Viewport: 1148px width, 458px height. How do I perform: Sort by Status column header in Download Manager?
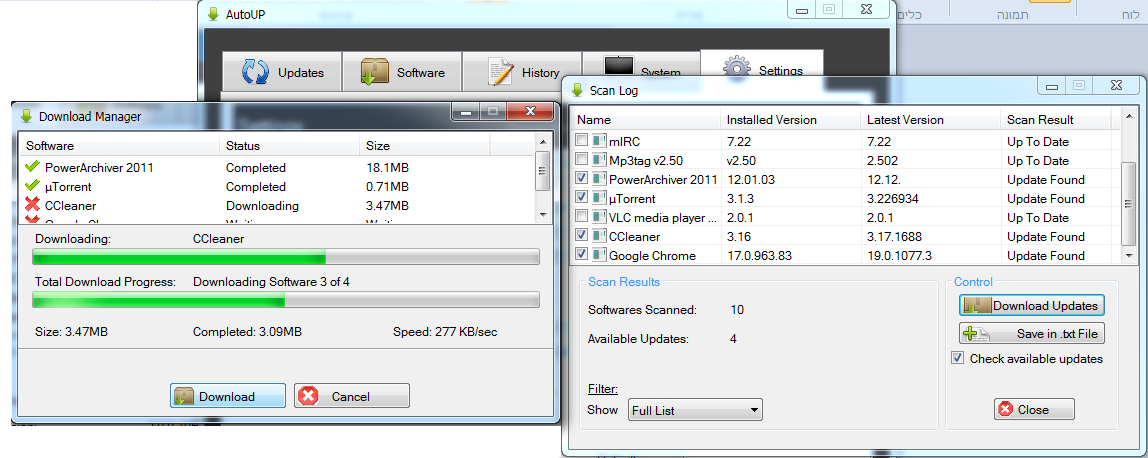[x=290, y=146]
